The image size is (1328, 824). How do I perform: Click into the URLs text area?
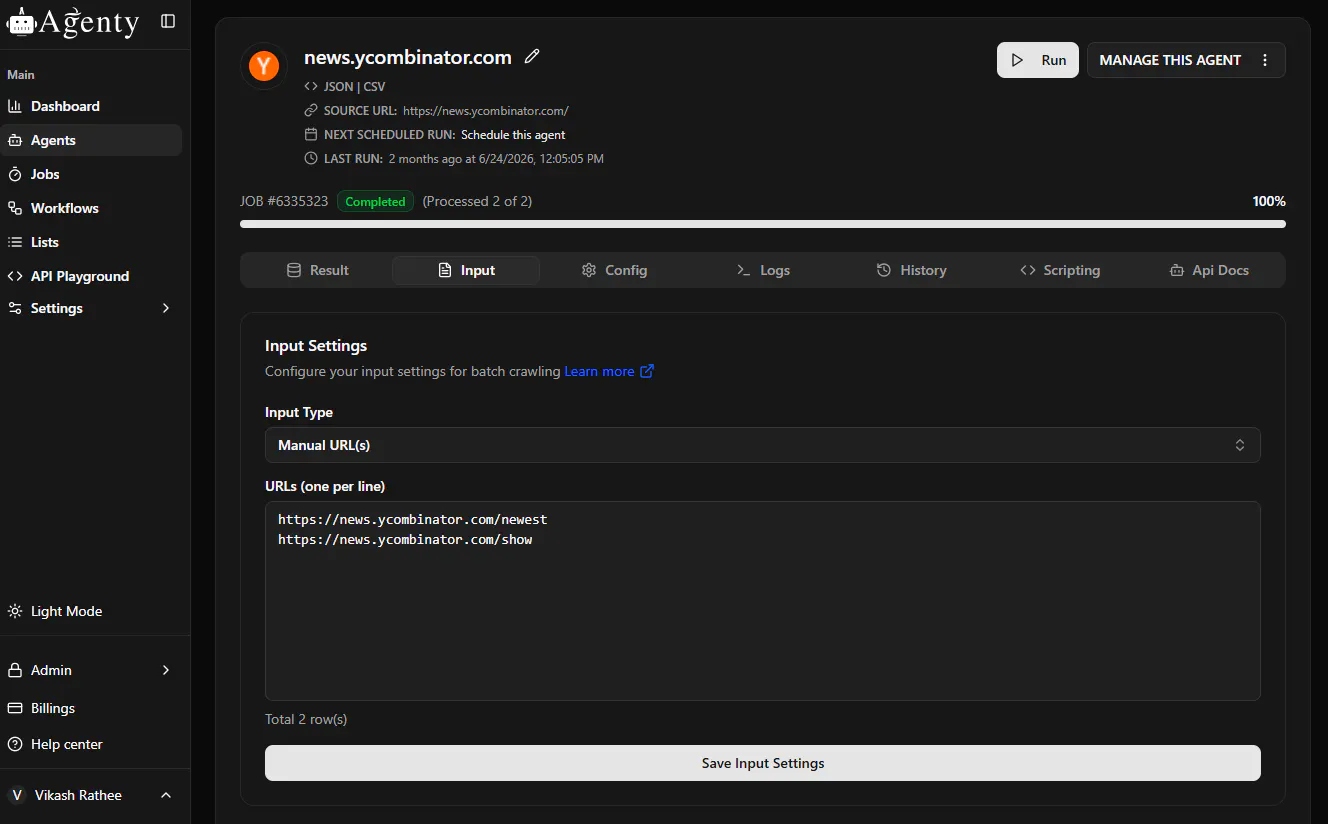tap(763, 601)
